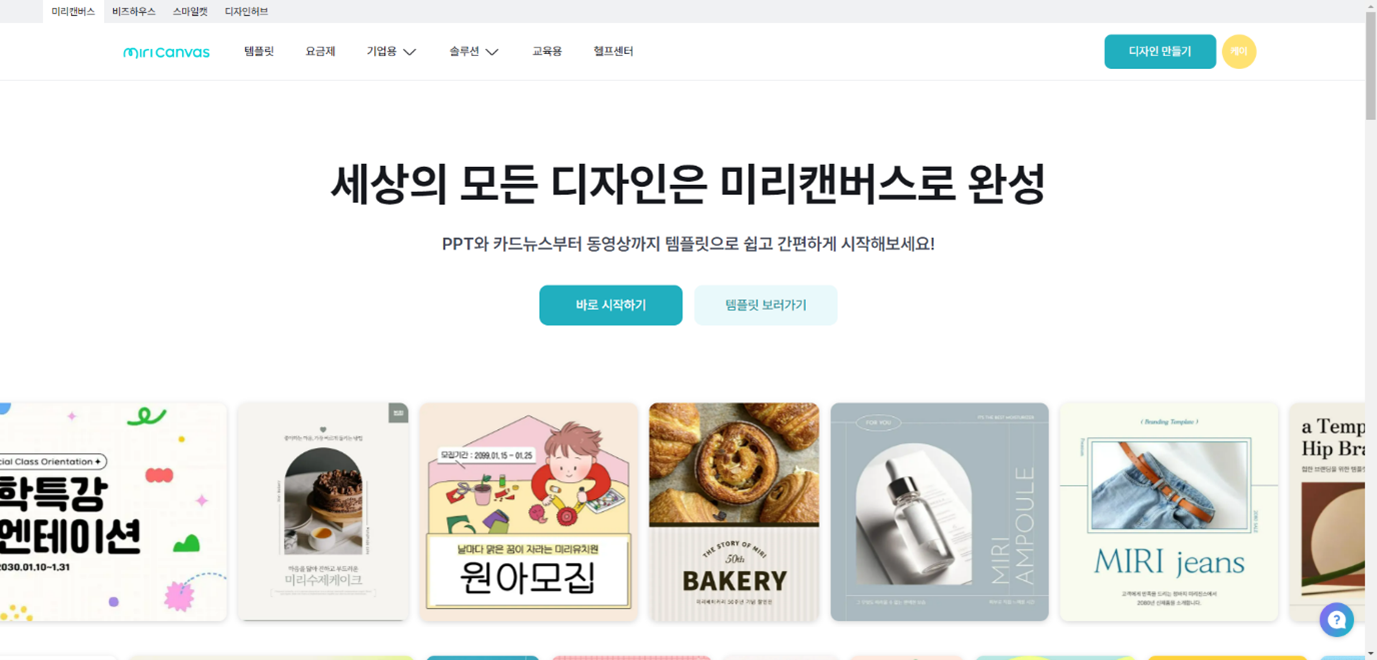Click the chevron next to 기업용
The image size is (1377, 660).
coord(410,52)
